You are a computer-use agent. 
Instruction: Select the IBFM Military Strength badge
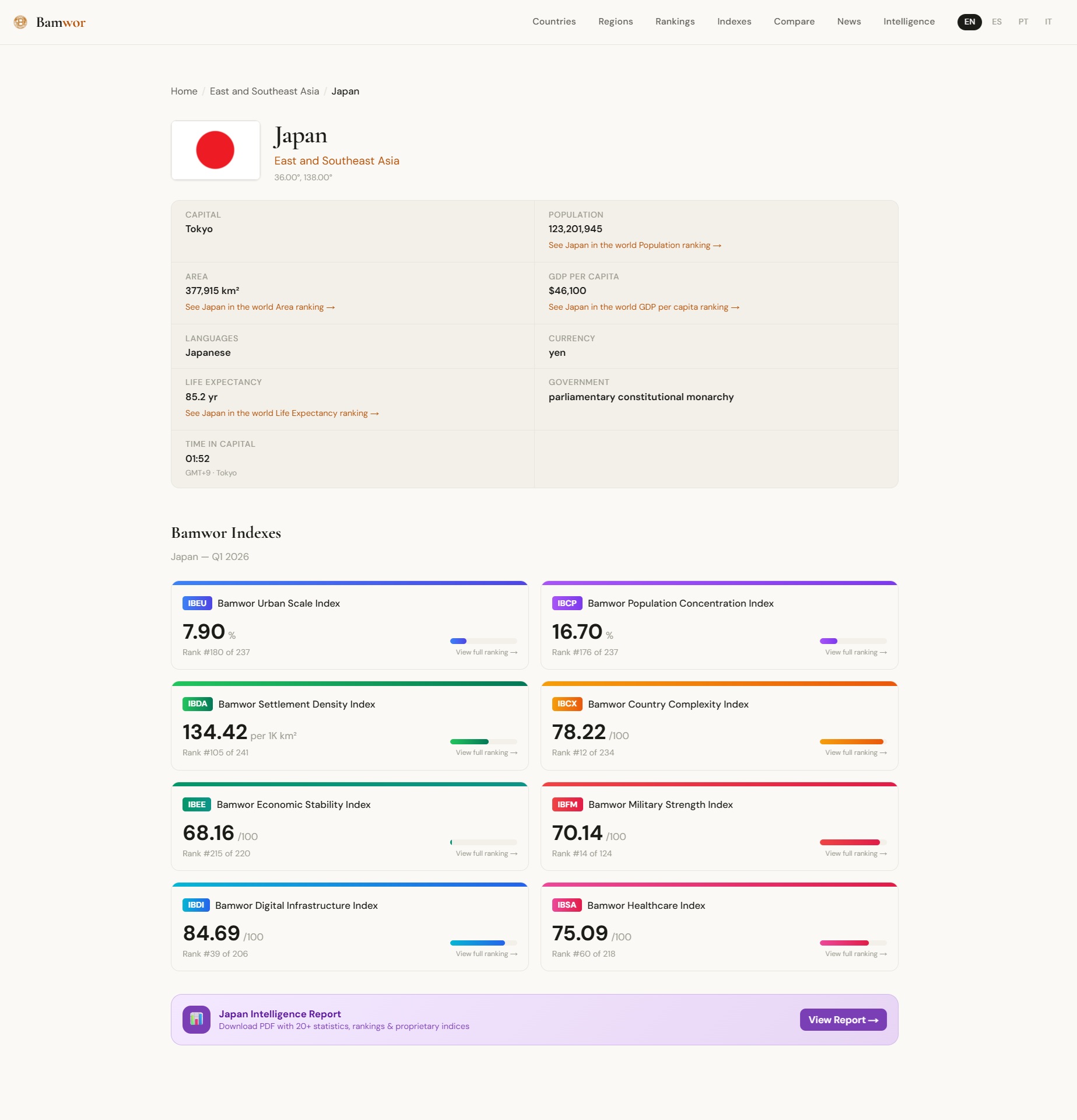[x=567, y=804]
